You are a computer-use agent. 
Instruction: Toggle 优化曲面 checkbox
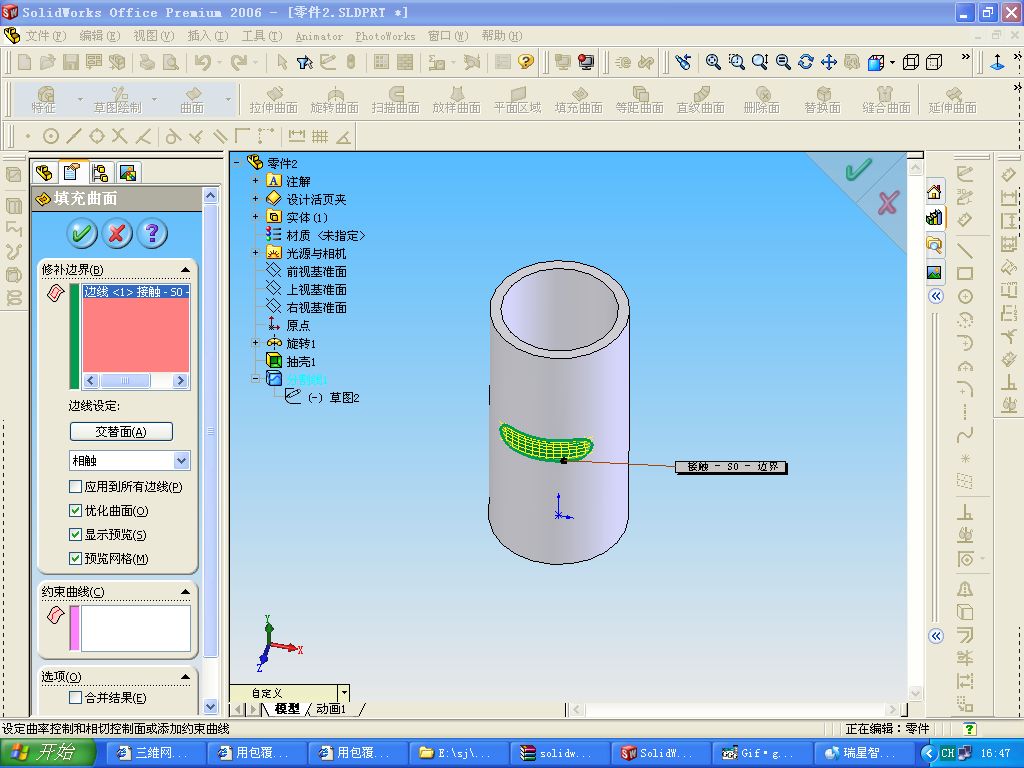pyautogui.click(x=75, y=511)
